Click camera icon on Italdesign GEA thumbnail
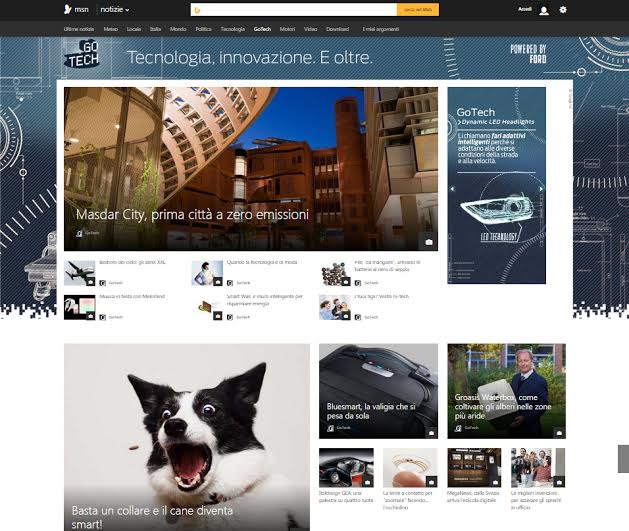Viewport: 629px width, 531px height. click(367, 481)
